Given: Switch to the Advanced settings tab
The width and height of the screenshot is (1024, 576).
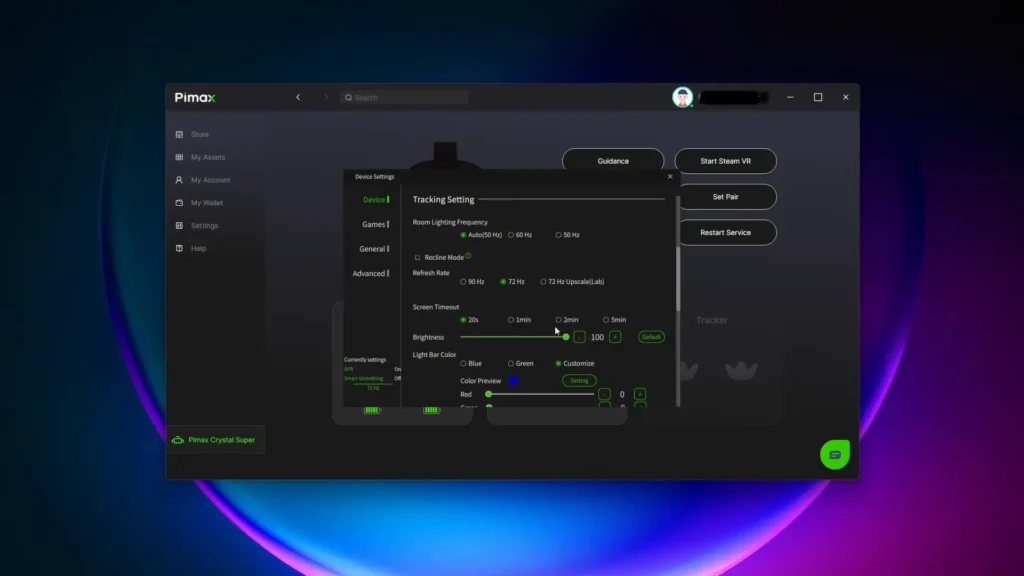Looking at the screenshot, I should 370,274.
